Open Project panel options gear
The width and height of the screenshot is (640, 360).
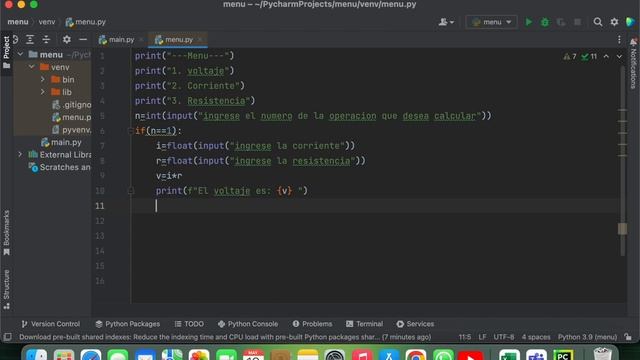[67, 40]
